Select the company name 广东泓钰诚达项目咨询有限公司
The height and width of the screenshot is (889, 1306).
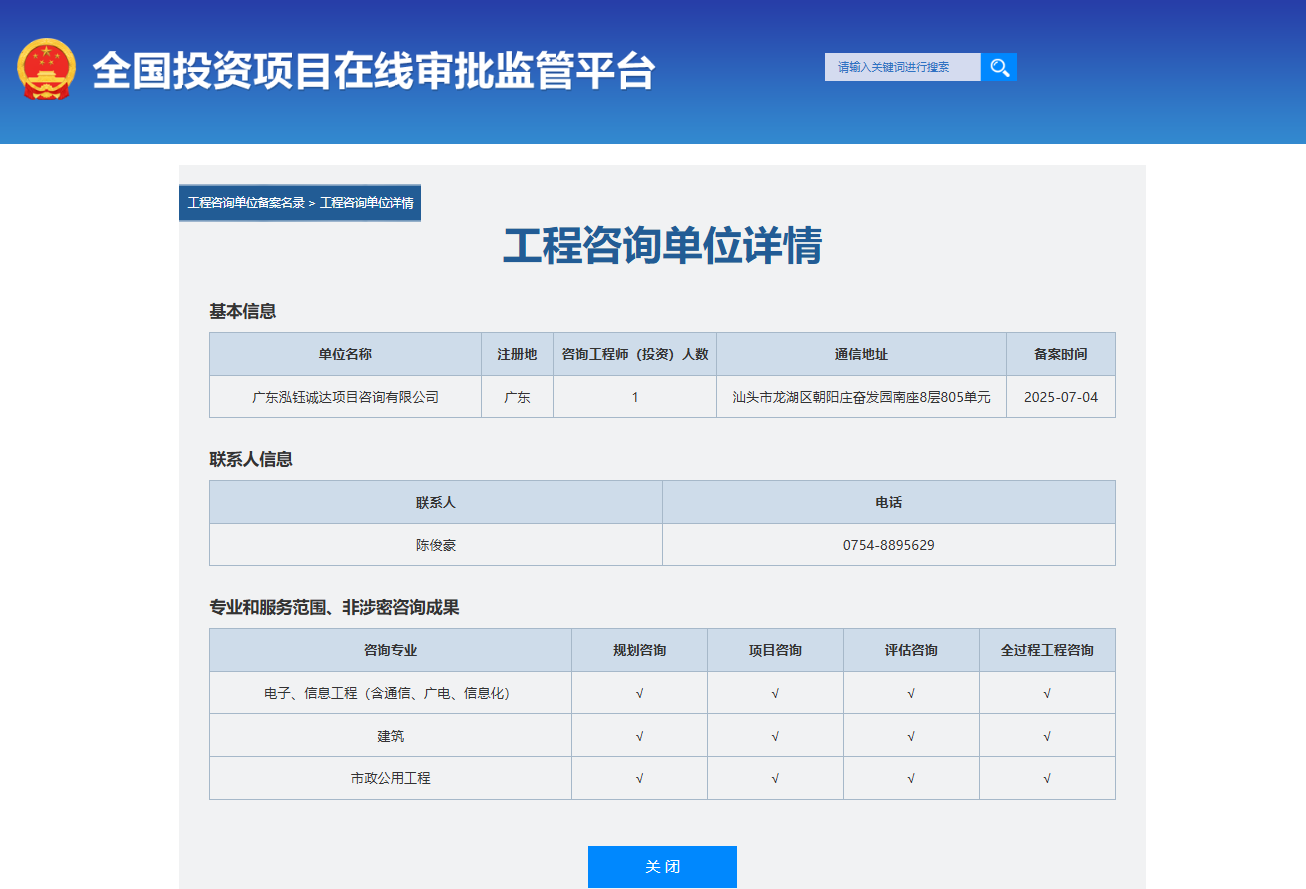point(345,396)
